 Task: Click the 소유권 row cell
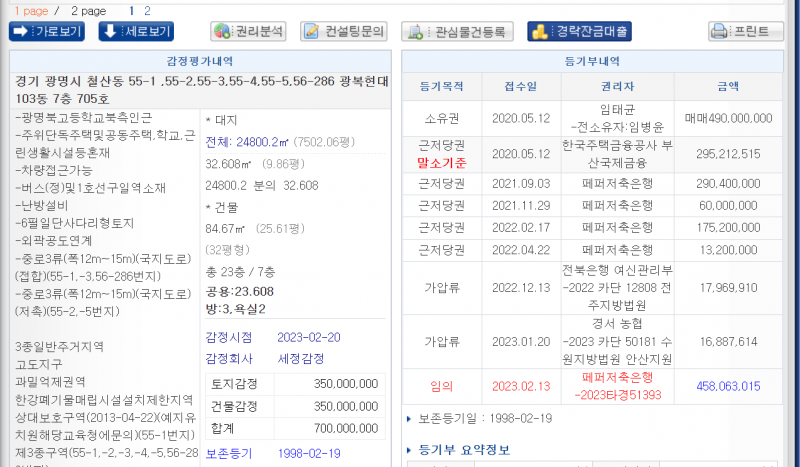click(x=442, y=118)
